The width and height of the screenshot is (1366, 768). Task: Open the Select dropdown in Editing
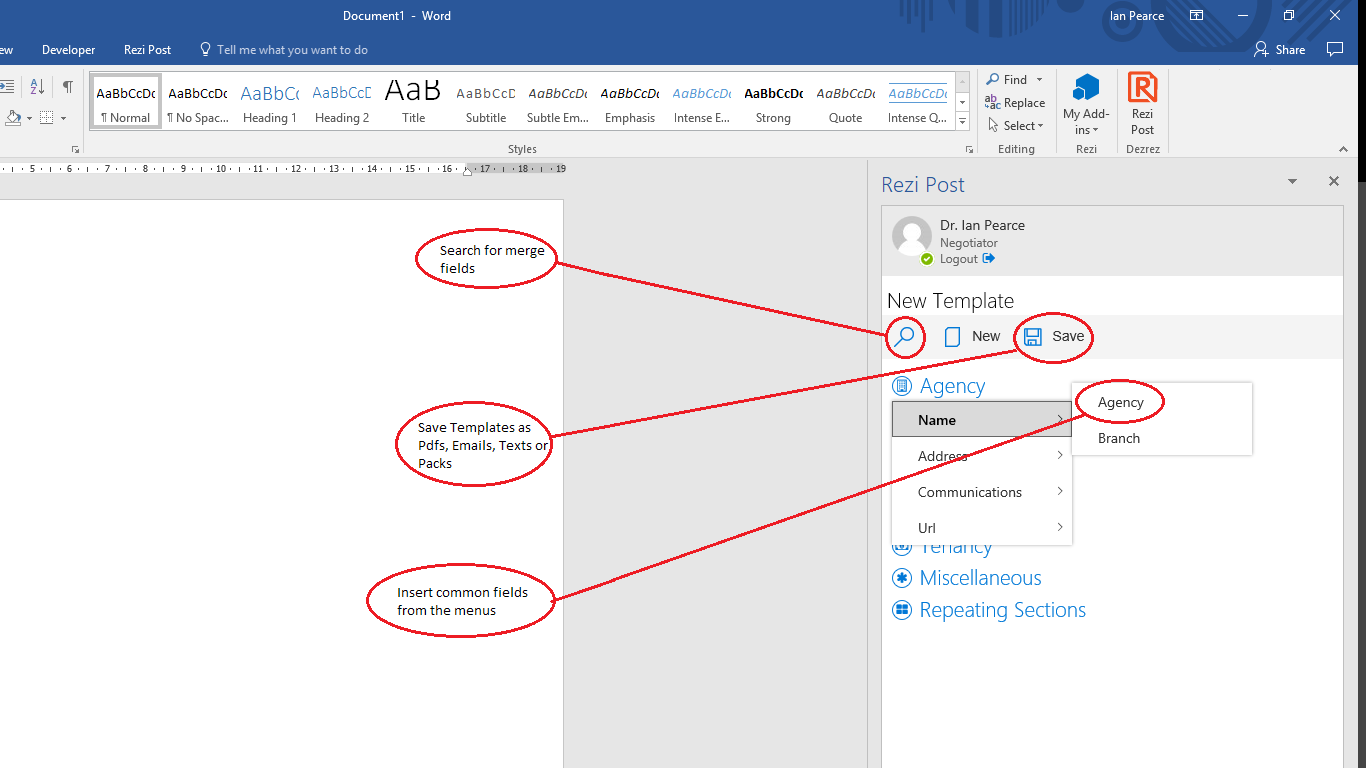click(x=1015, y=126)
